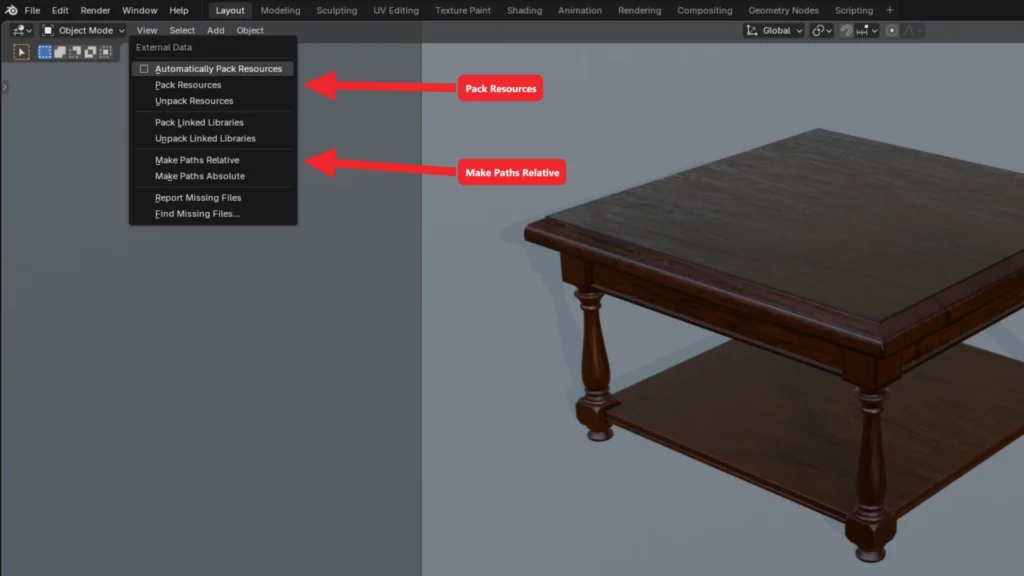The height and width of the screenshot is (576, 1024).
Task: Switch to the Layout workspace tab
Action: pyautogui.click(x=230, y=10)
